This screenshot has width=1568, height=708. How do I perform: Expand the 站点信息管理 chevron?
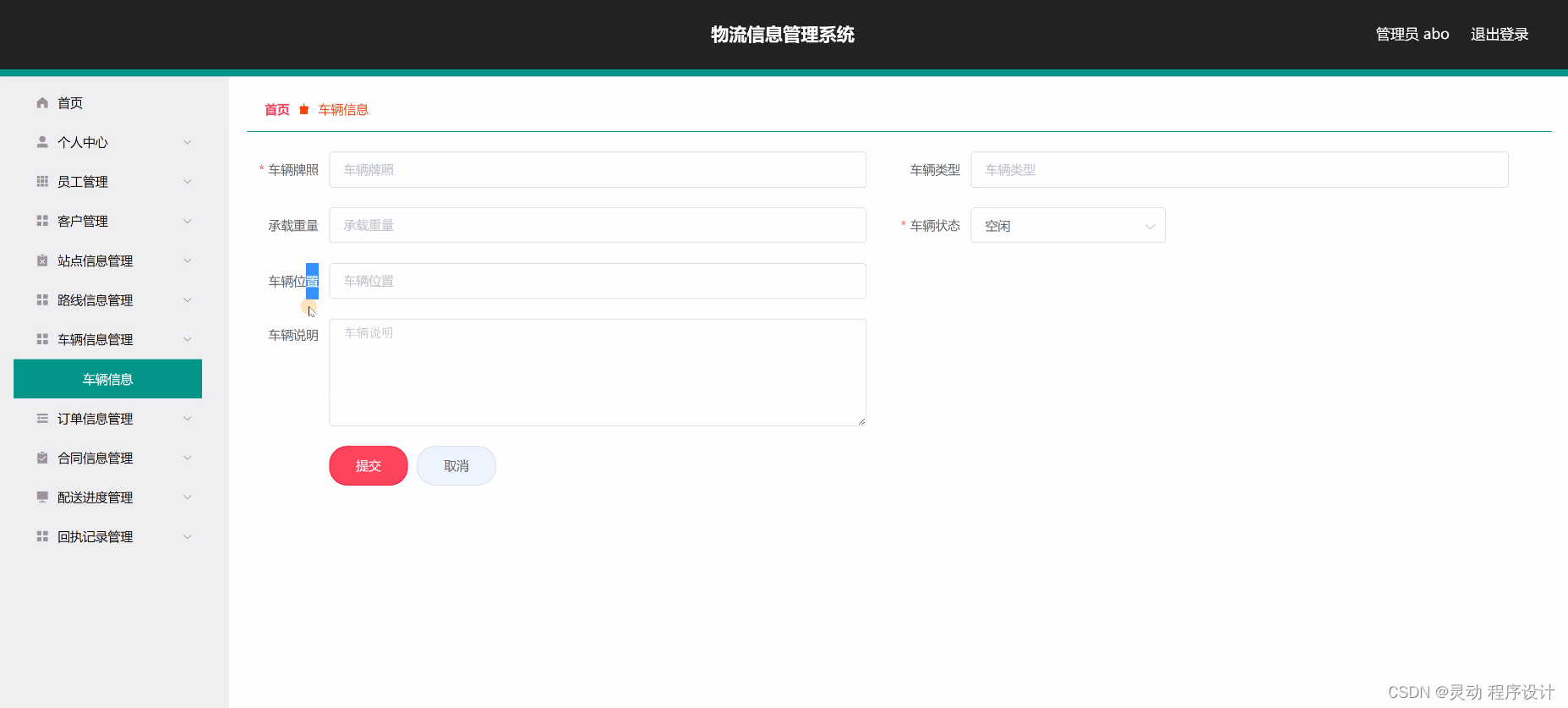(x=188, y=261)
